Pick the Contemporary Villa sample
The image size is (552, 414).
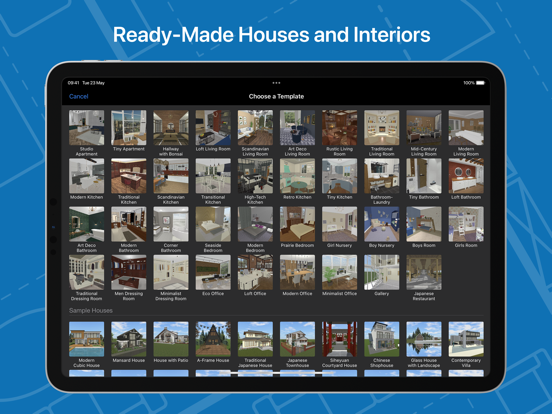(x=466, y=339)
